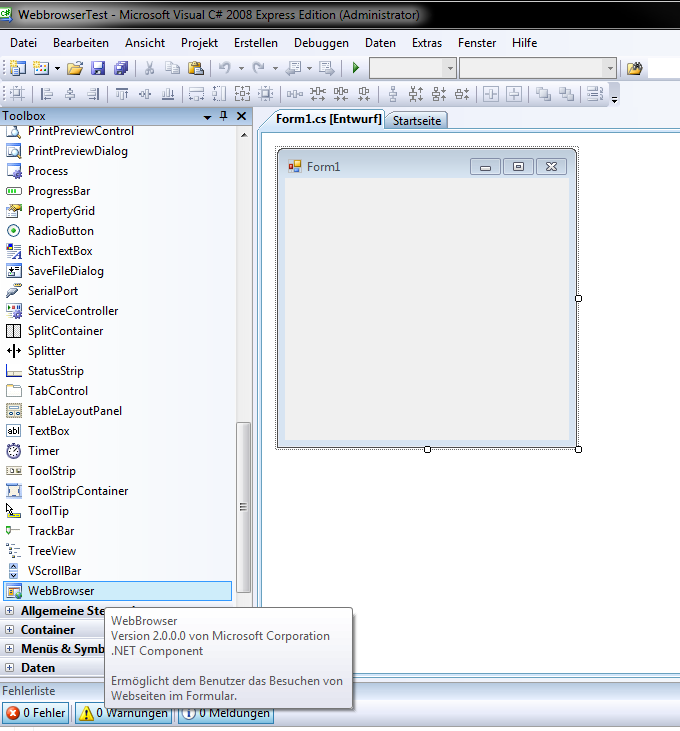Click the Copy toolbar icon

(x=172, y=69)
